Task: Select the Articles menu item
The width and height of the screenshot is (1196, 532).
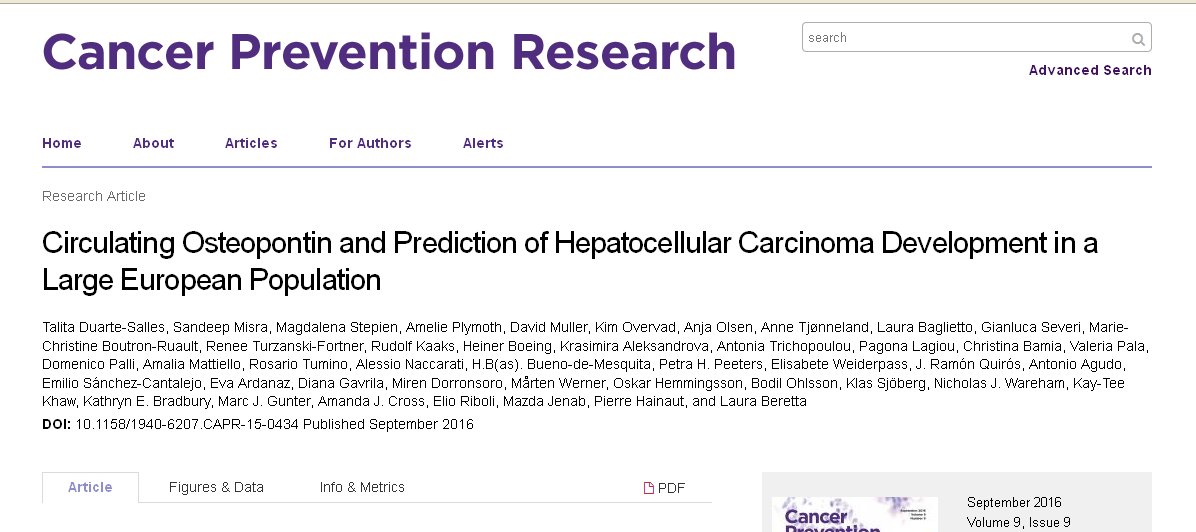Action: (251, 143)
